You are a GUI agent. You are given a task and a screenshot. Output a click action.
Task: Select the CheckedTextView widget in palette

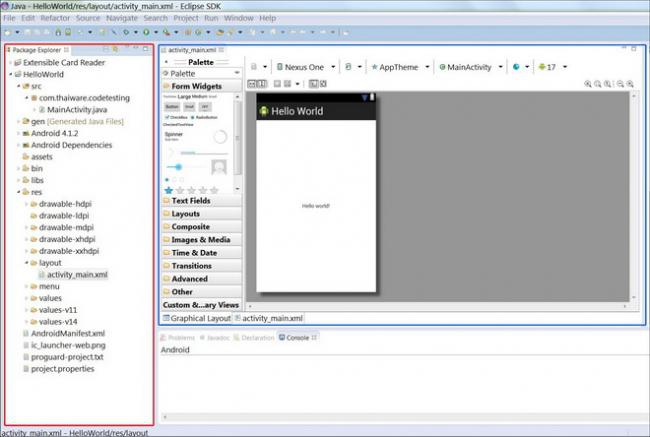pyautogui.click(x=178, y=124)
